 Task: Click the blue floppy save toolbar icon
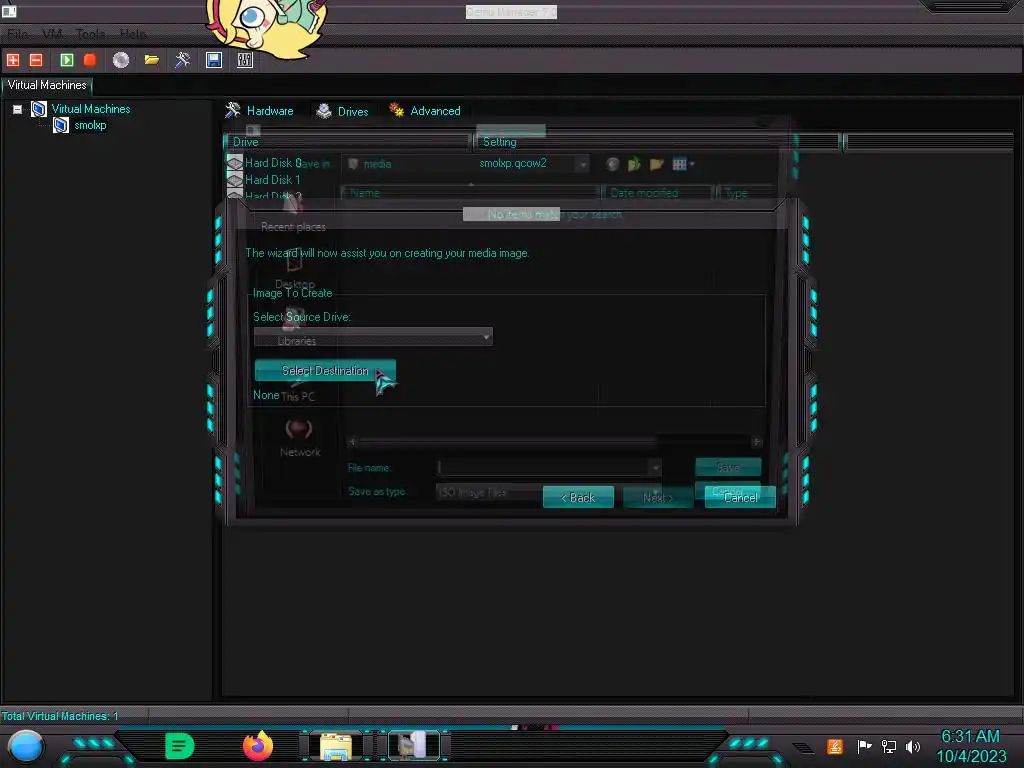click(x=214, y=60)
